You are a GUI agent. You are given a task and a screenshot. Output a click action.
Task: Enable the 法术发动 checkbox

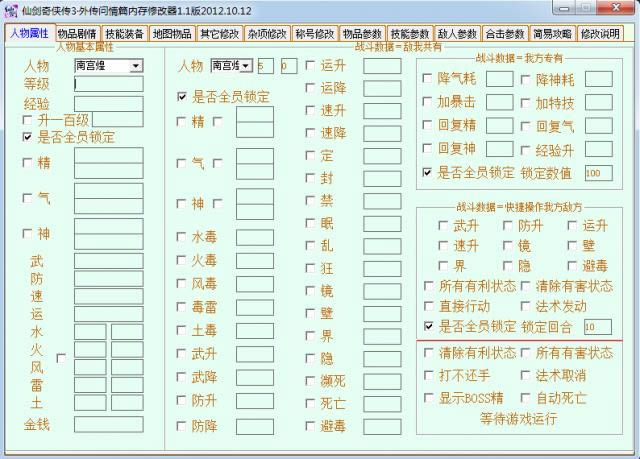click(x=526, y=306)
